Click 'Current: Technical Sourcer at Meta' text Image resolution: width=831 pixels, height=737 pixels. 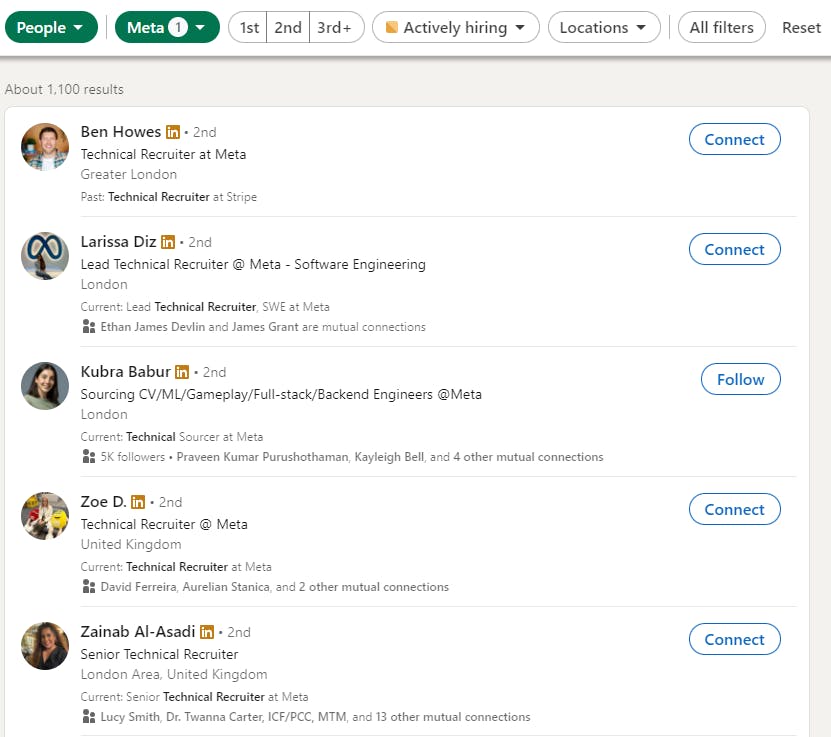(x=172, y=437)
